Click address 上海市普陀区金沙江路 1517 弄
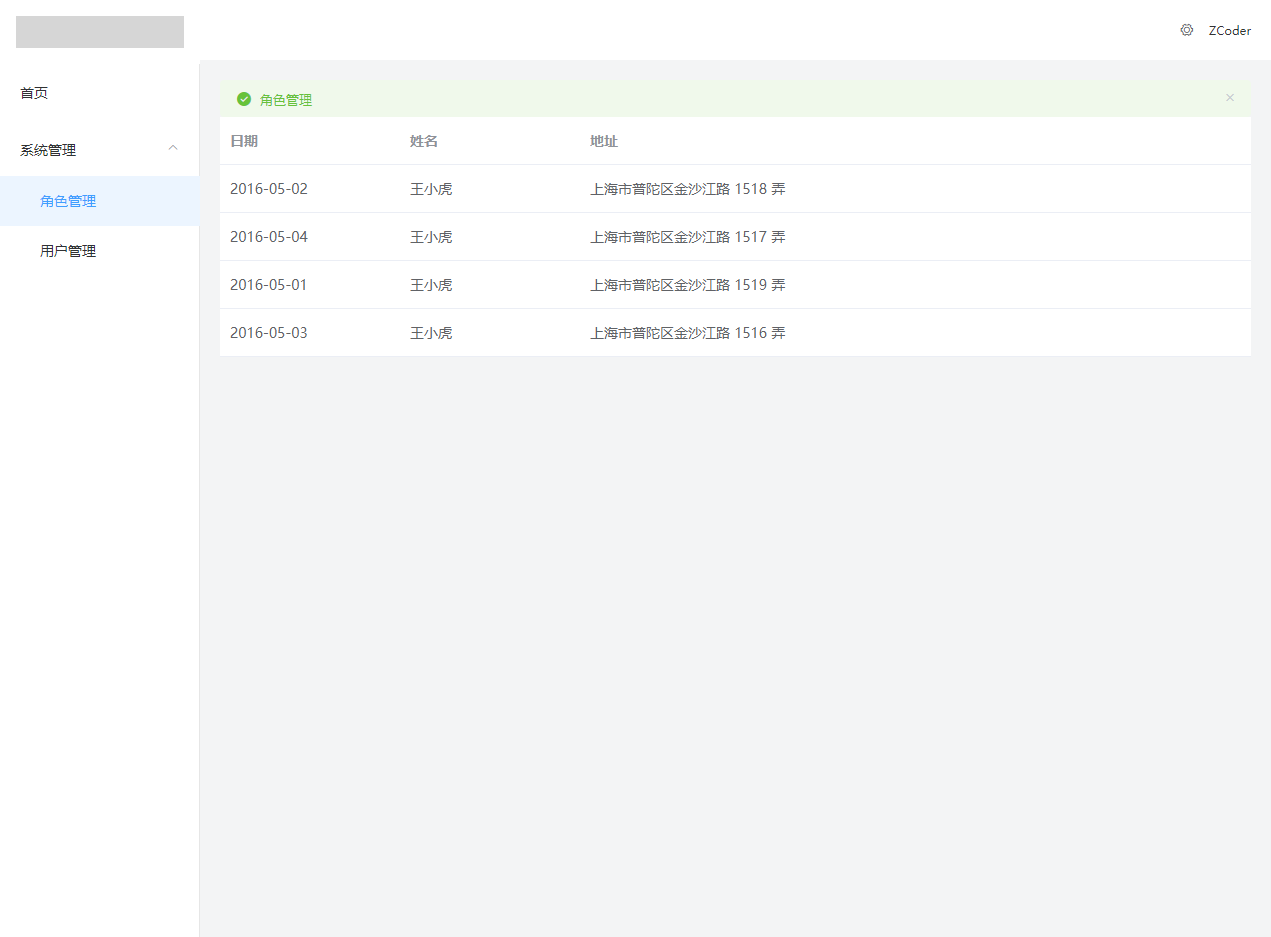This screenshot has width=1271, height=937. click(x=688, y=237)
